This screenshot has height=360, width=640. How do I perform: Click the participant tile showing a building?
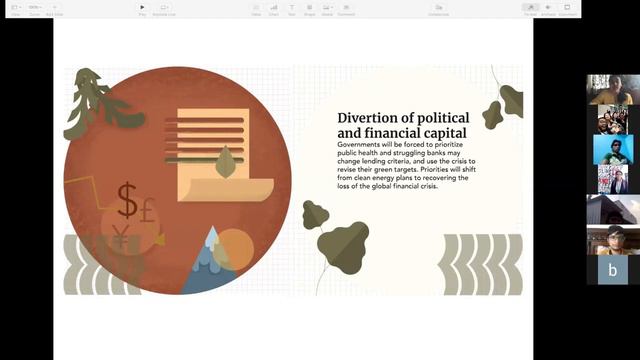pyautogui.click(x=613, y=210)
